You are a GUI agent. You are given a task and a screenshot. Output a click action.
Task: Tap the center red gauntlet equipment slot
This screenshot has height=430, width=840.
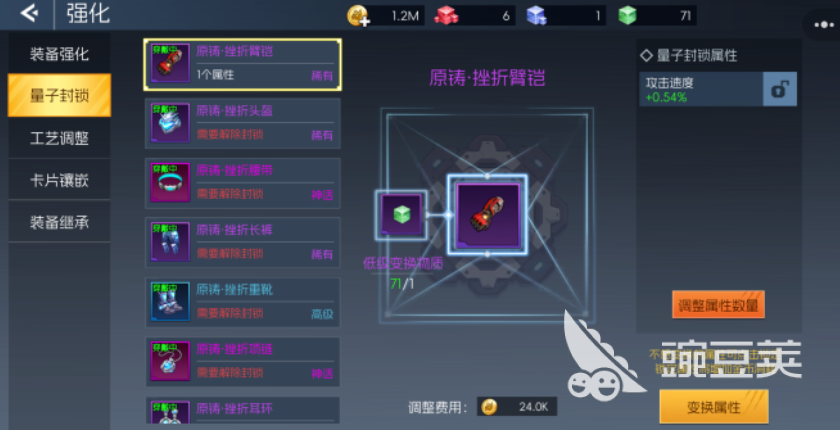pos(488,215)
